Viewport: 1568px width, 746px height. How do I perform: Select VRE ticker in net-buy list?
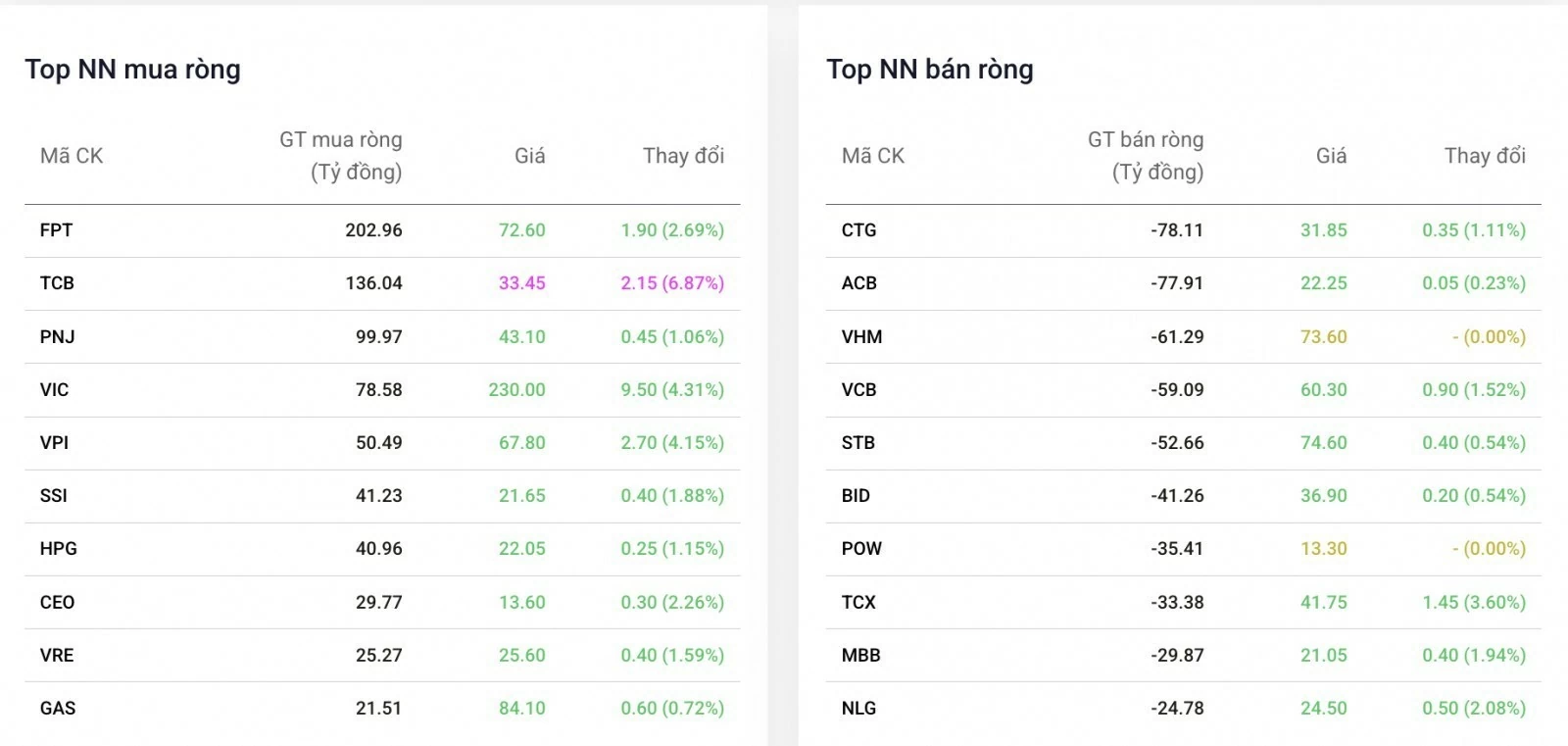pos(57,656)
